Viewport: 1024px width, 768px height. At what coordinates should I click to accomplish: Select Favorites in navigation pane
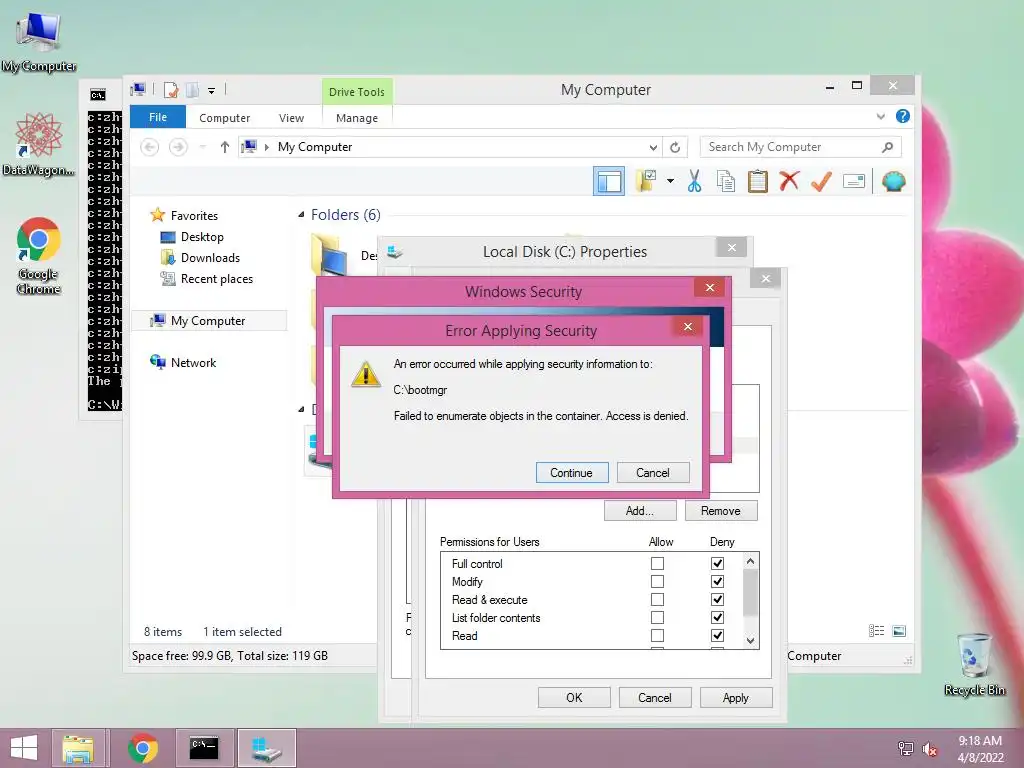click(x=194, y=216)
